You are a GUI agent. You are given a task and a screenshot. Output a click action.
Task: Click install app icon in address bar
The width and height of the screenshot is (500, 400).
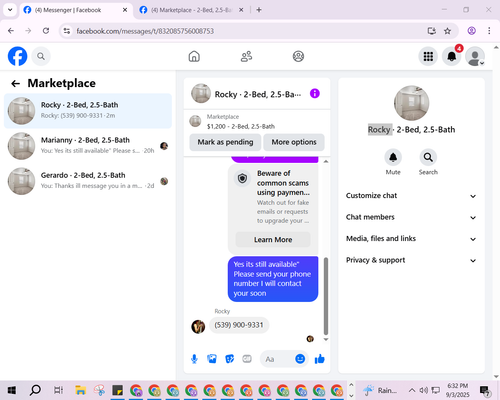(432, 31)
